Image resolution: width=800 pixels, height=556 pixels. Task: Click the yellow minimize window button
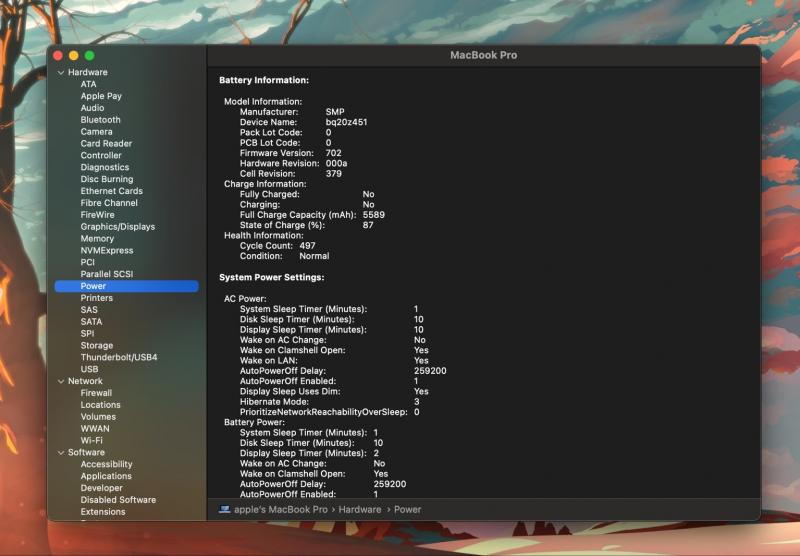pos(73,56)
